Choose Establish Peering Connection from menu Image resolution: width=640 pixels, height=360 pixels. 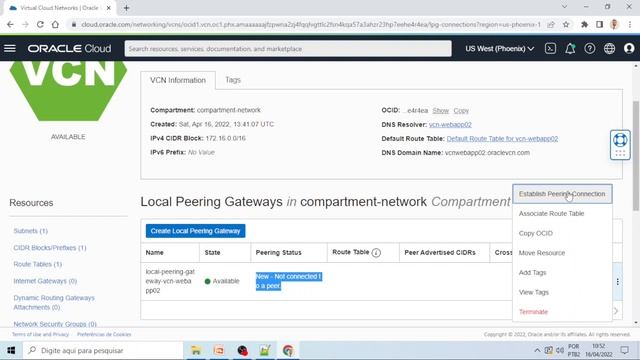click(x=562, y=194)
